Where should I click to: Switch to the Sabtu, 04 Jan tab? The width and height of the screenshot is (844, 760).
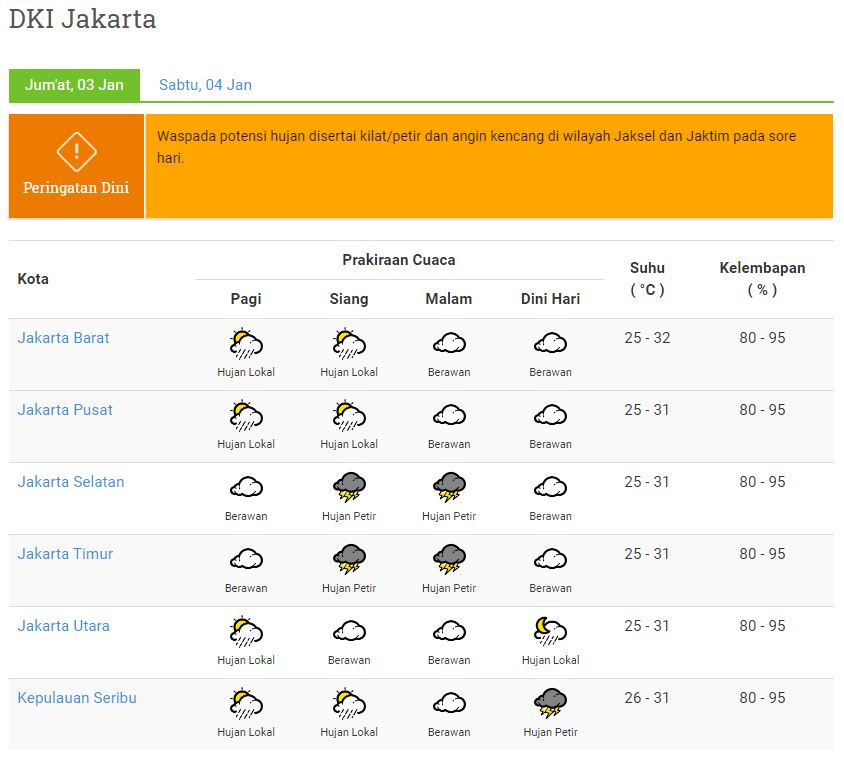205,85
